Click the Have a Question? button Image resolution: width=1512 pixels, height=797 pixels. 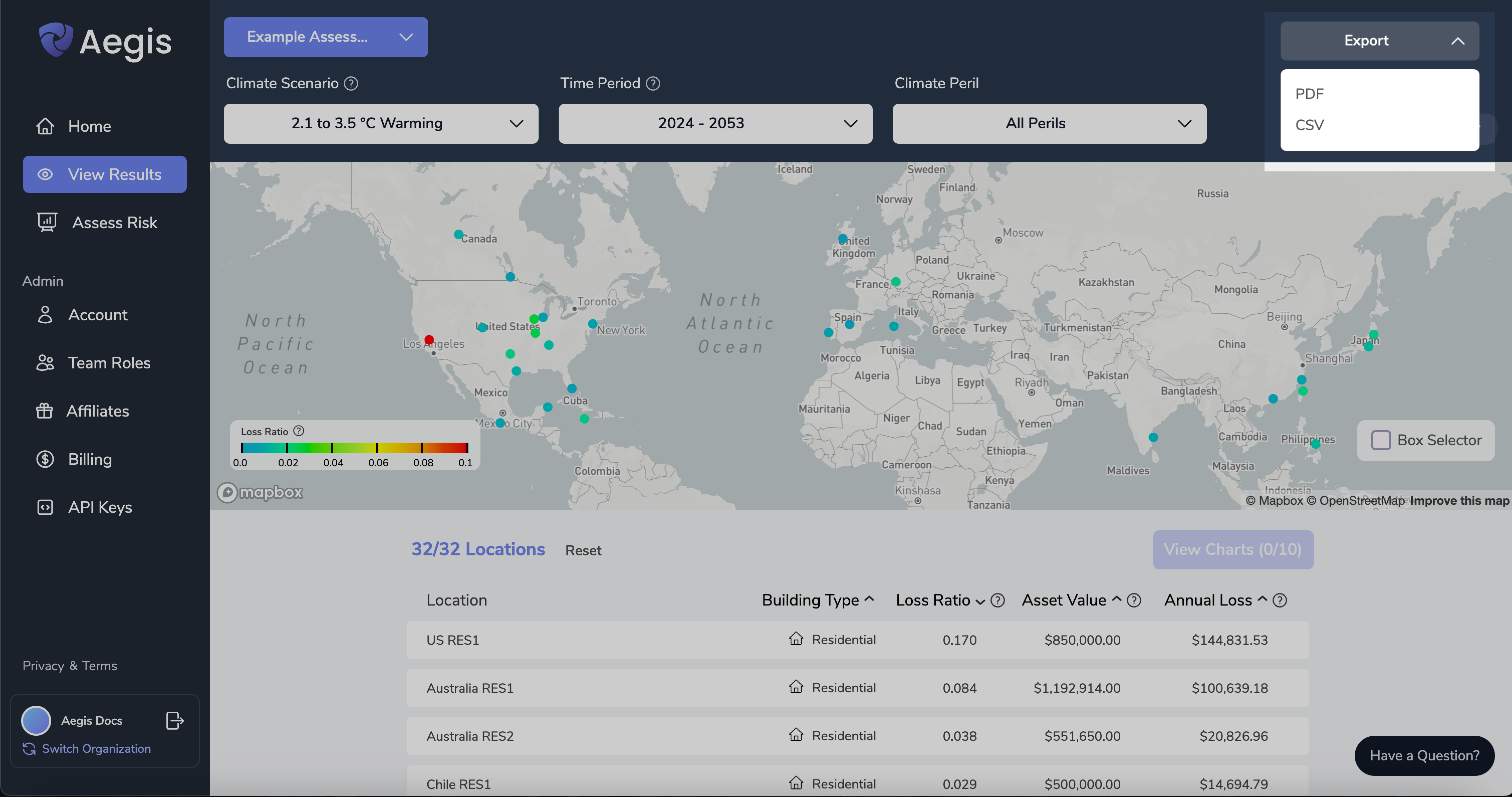pyautogui.click(x=1425, y=756)
